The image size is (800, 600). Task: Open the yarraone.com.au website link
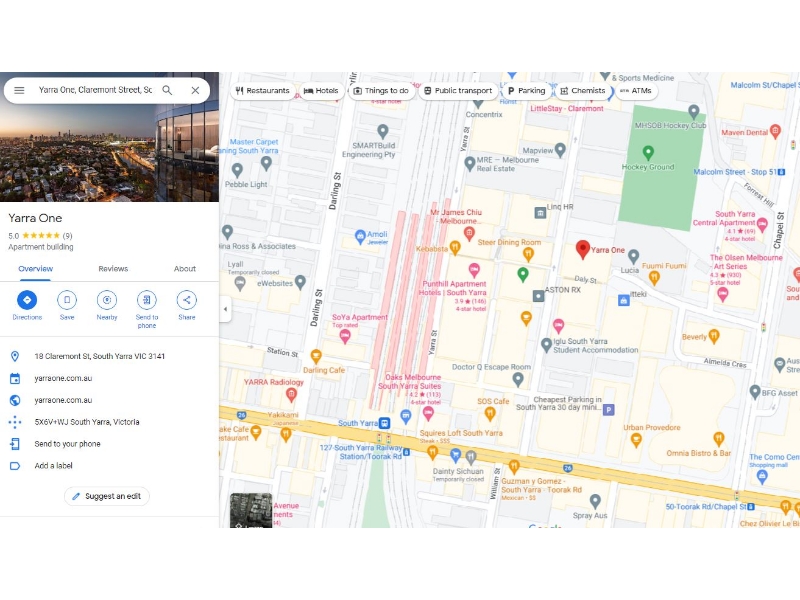tap(63, 378)
